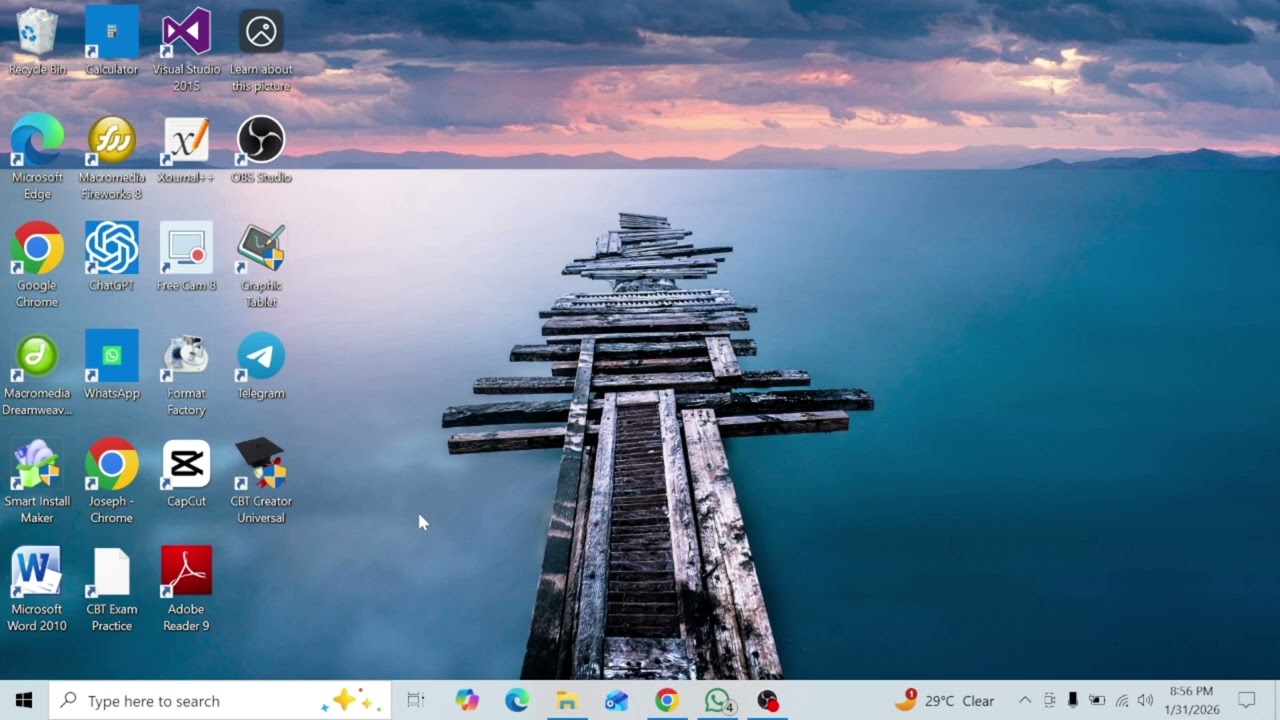Select the Format Factory icon
Screen dimensions: 1280x720
pyautogui.click(x=186, y=374)
